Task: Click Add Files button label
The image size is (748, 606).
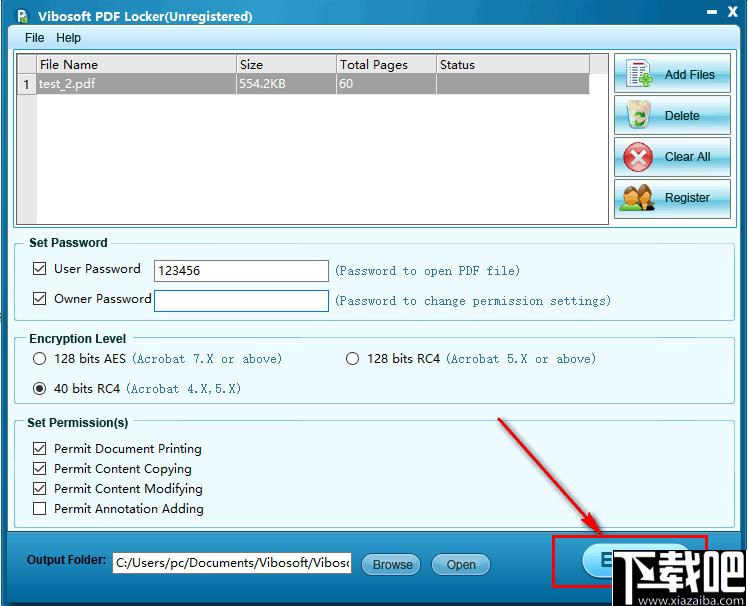Action: coord(689,74)
